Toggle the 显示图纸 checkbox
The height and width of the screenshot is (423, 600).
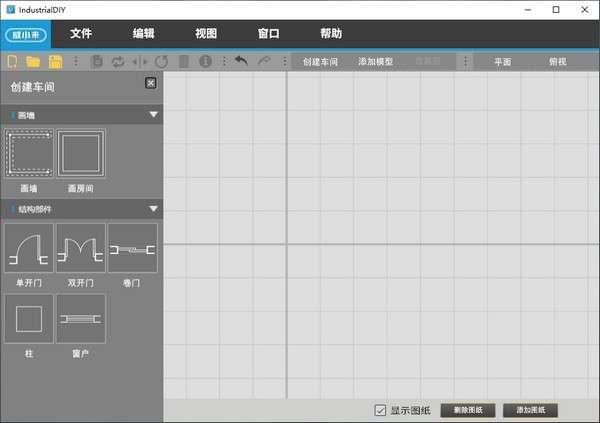380,410
